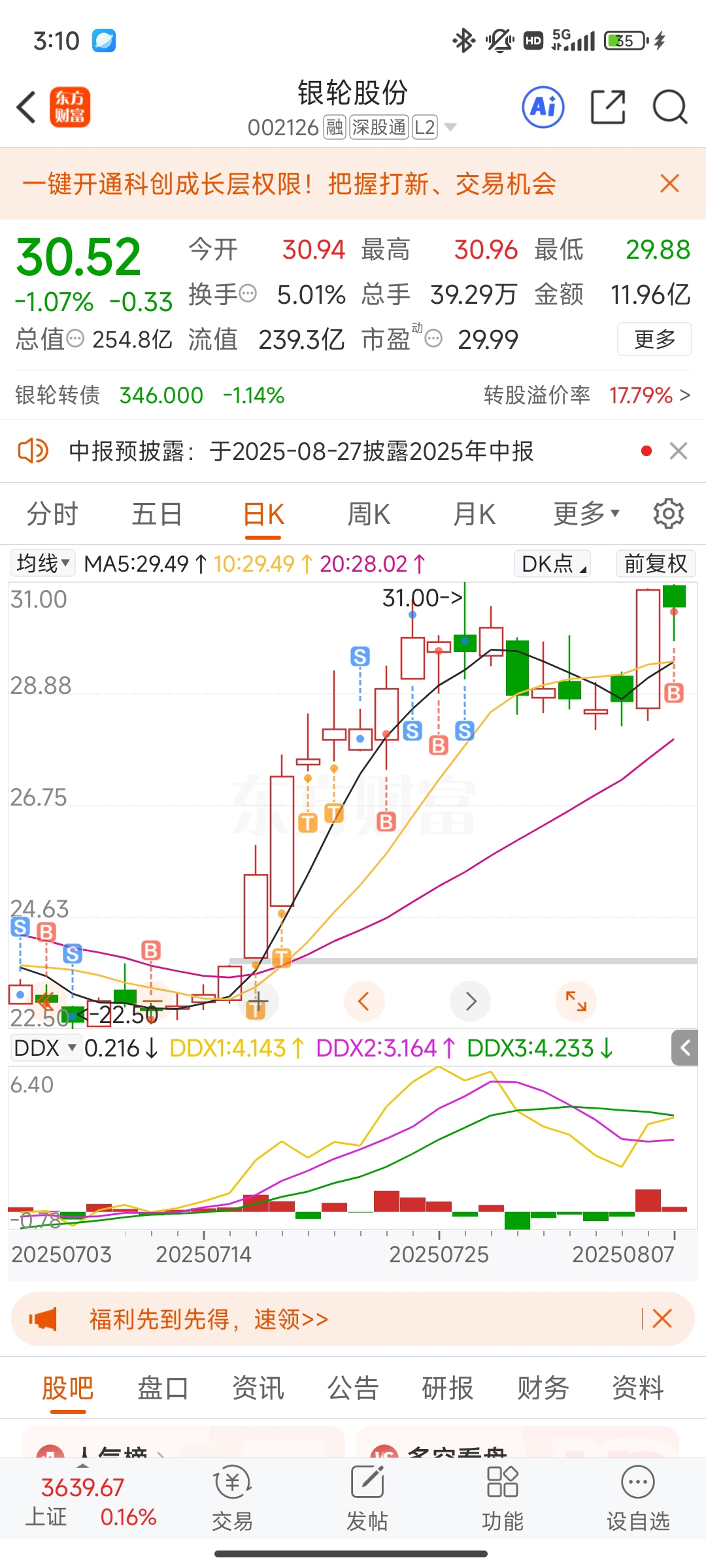
Task: Tap the promo banner text 一键开通科创成长层权限
Action: [x=289, y=184]
